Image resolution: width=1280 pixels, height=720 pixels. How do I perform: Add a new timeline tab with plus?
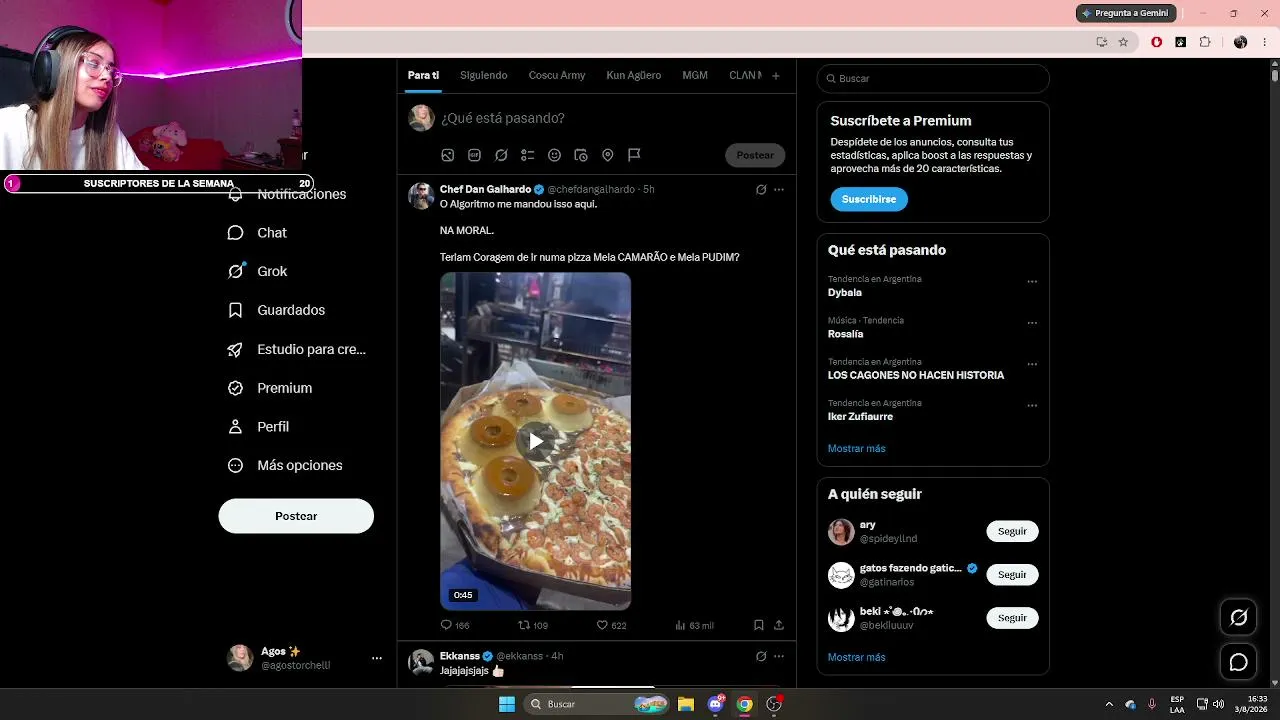click(775, 75)
